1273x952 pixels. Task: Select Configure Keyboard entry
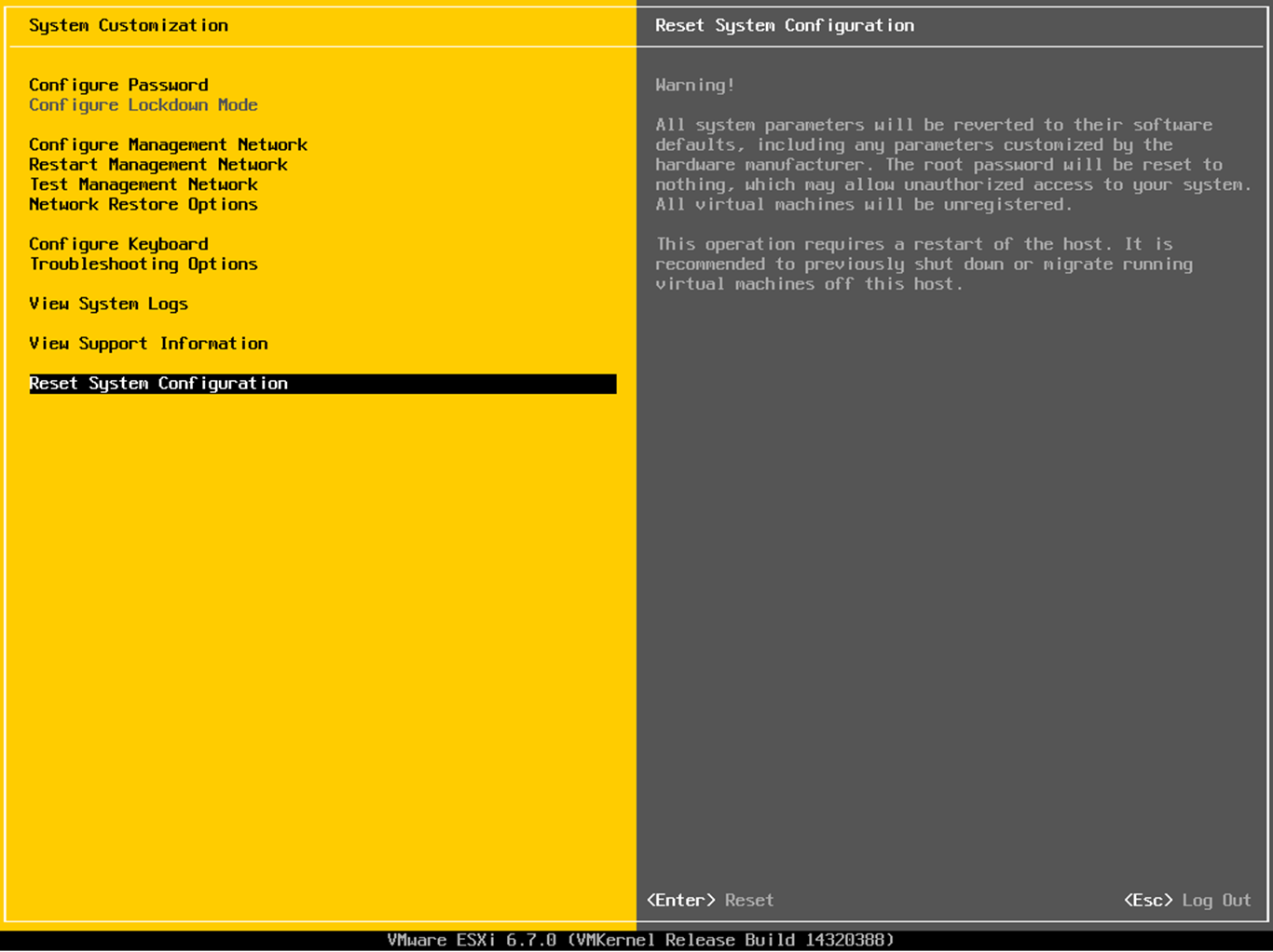[x=118, y=244]
